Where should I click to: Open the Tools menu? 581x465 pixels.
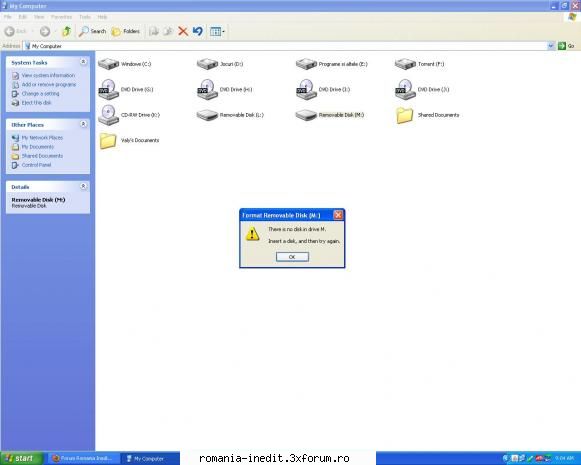pos(85,17)
